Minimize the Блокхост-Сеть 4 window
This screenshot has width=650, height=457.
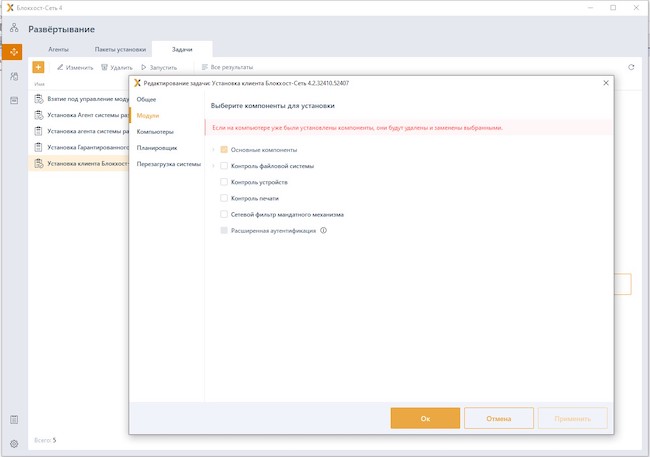point(591,7)
